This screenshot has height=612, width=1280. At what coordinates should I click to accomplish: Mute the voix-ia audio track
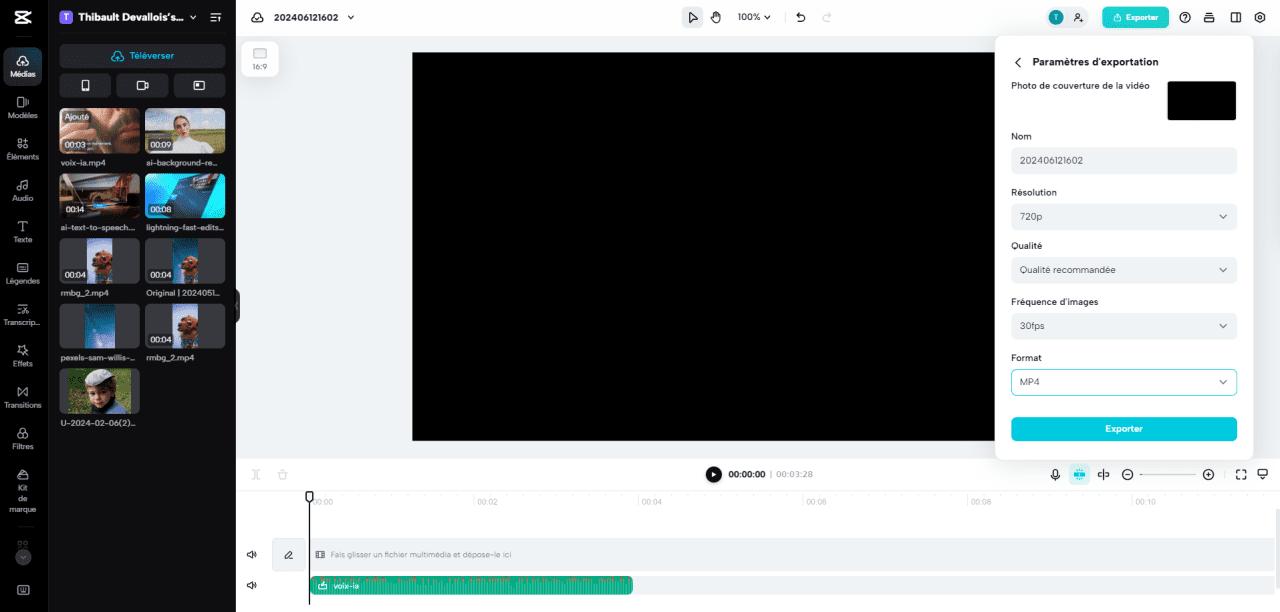coord(252,585)
